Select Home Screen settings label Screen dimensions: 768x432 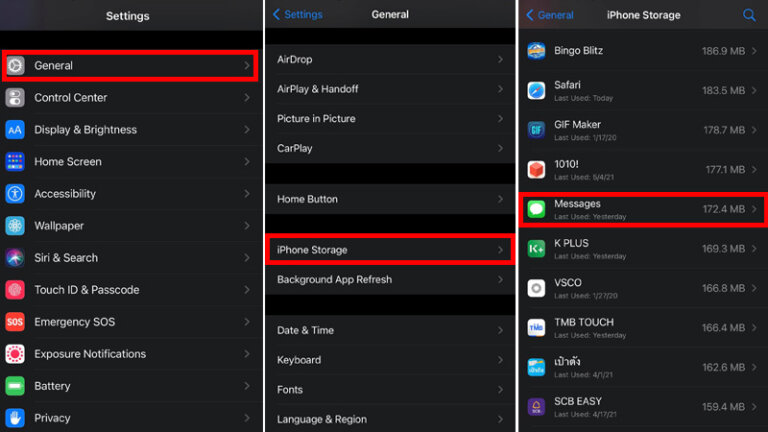pos(68,162)
